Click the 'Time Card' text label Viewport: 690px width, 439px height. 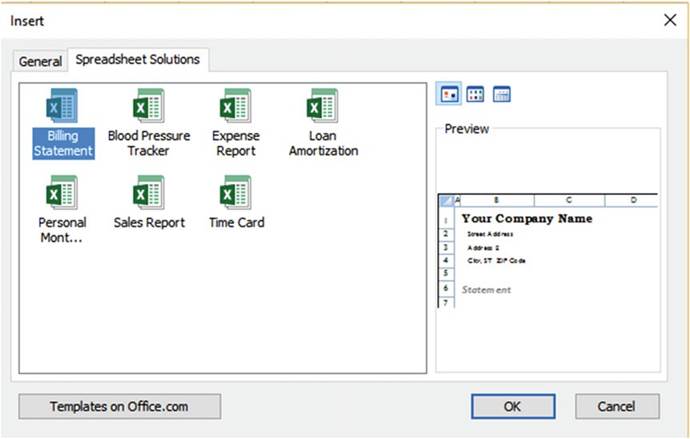click(x=236, y=223)
